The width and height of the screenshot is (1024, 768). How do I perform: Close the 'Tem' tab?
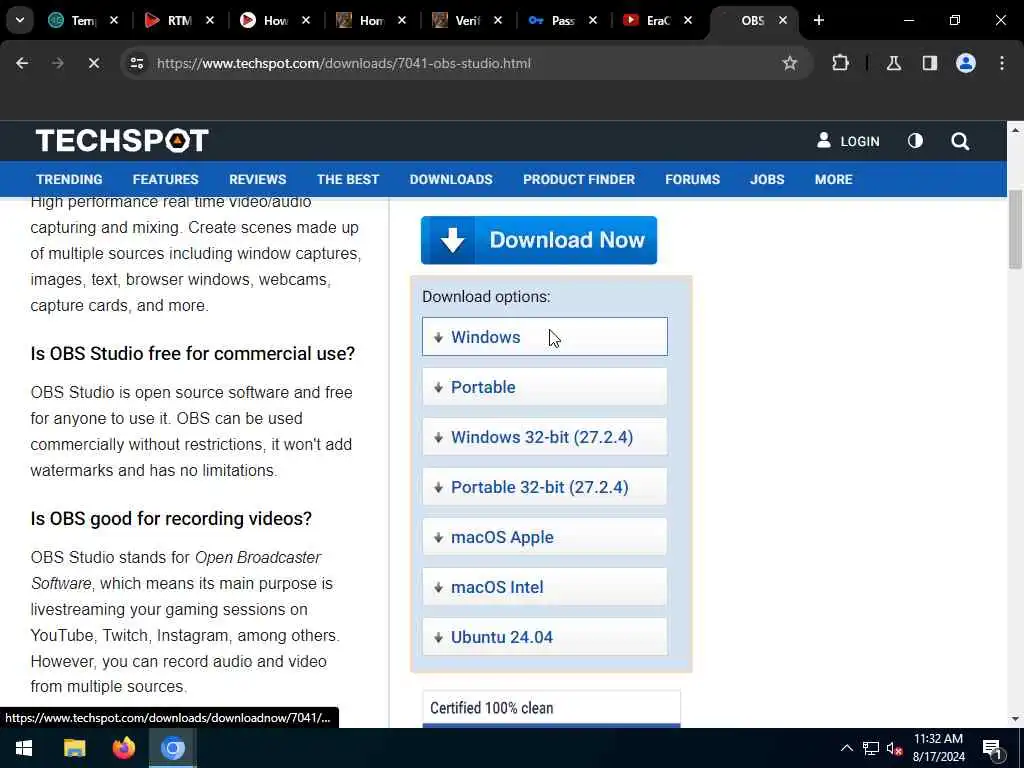[x=114, y=20]
